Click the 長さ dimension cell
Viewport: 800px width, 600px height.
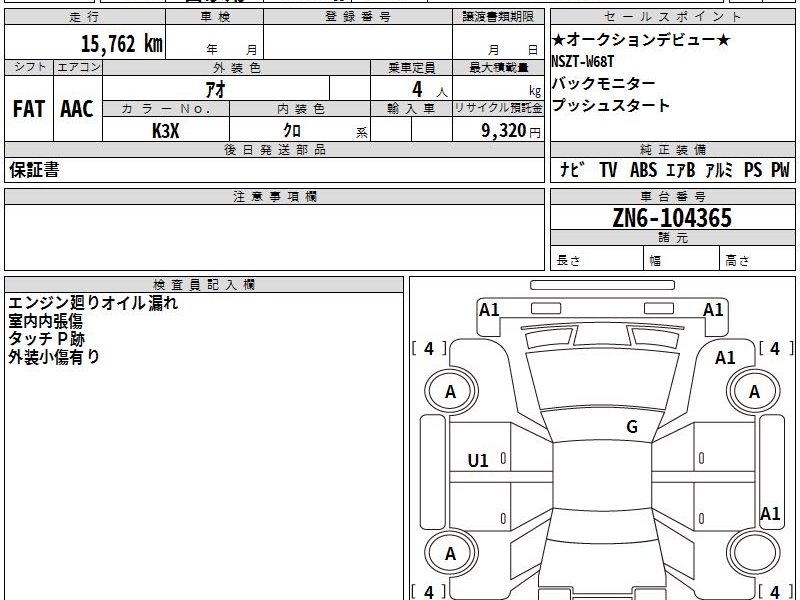(x=597, y=260)
